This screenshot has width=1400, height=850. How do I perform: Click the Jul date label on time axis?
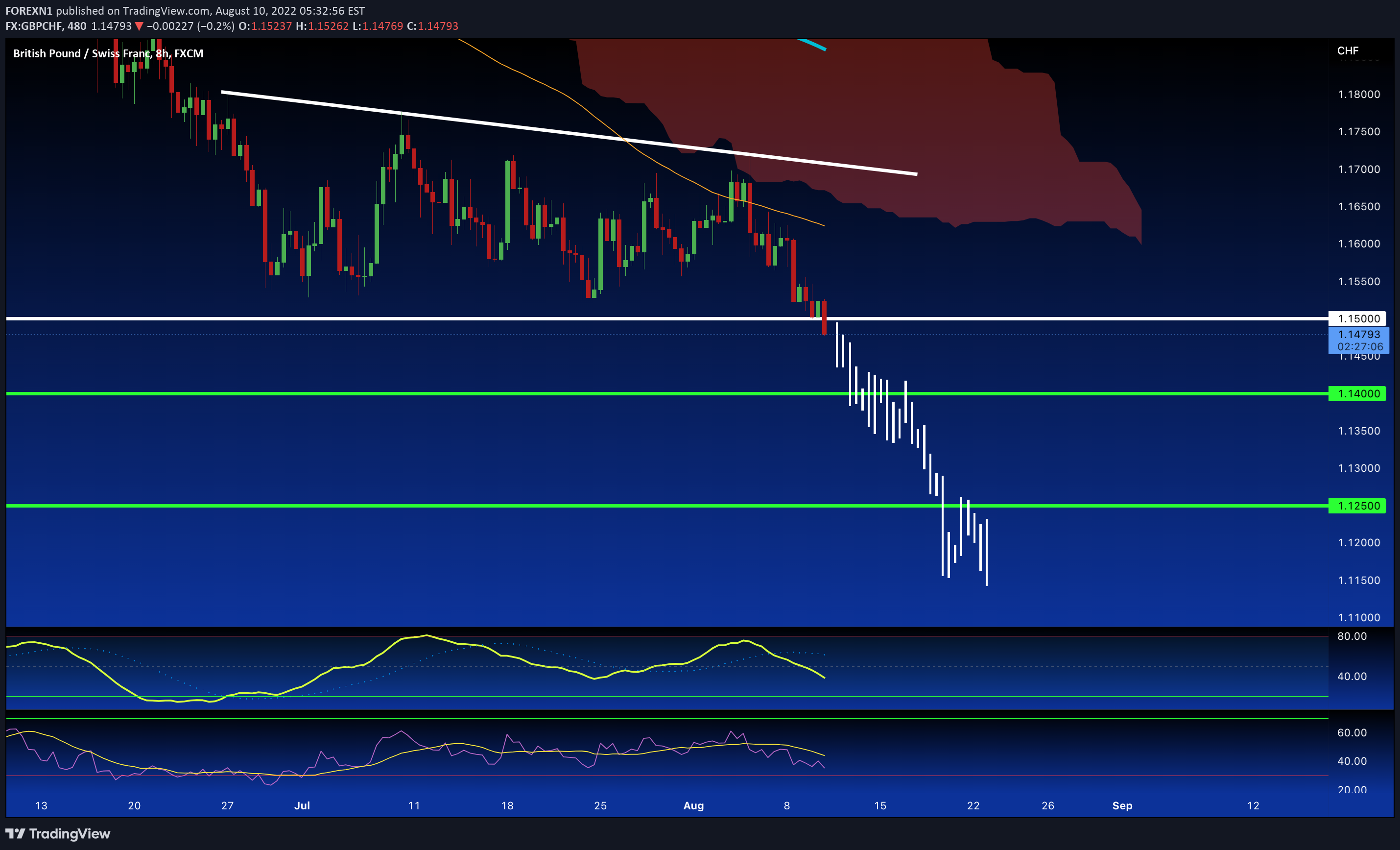pos(302,805)
